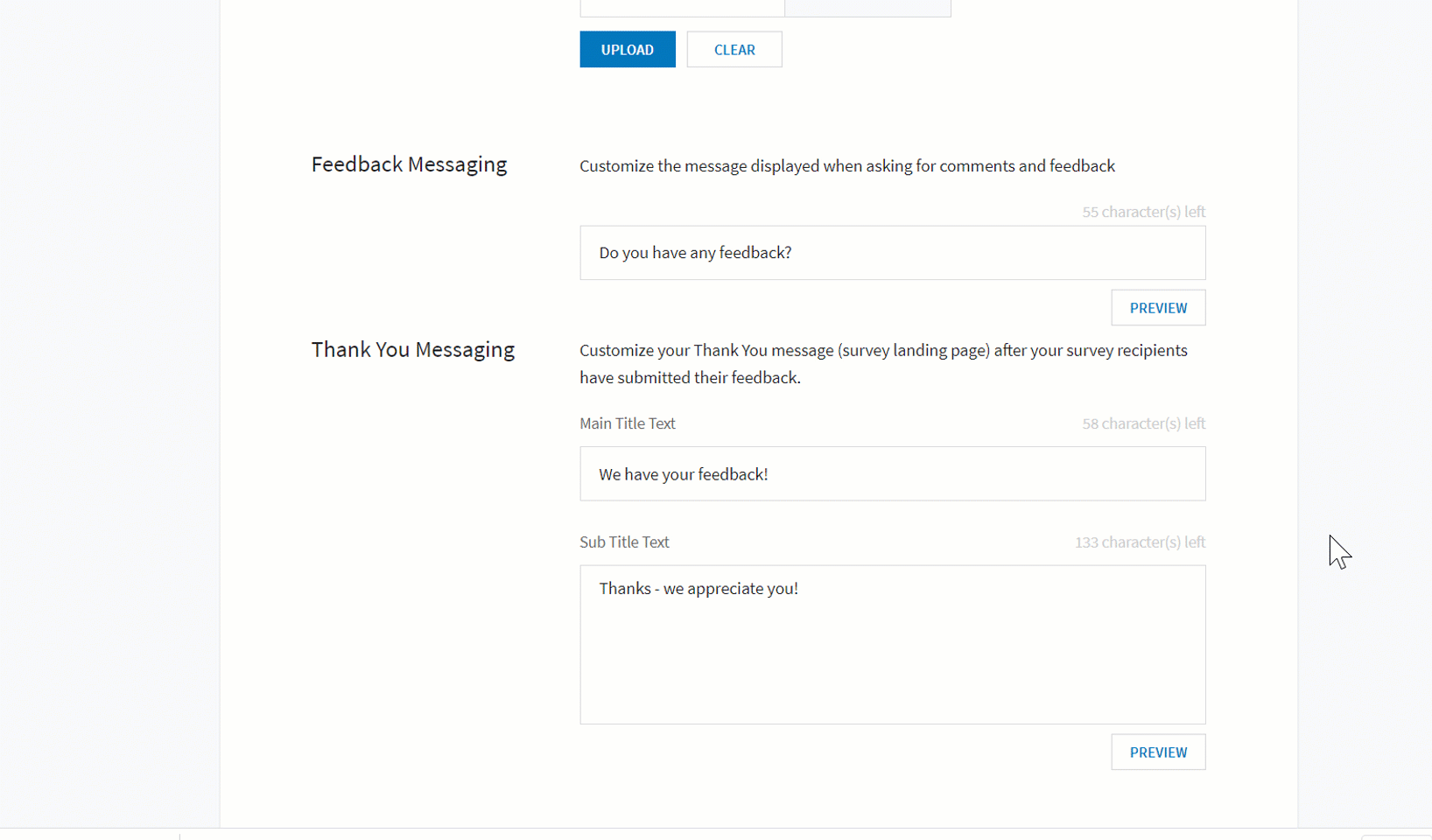Viewport: 1432px width, 840px height.
Task: Edit the Main Title Text field
Action: pos(892,474)
